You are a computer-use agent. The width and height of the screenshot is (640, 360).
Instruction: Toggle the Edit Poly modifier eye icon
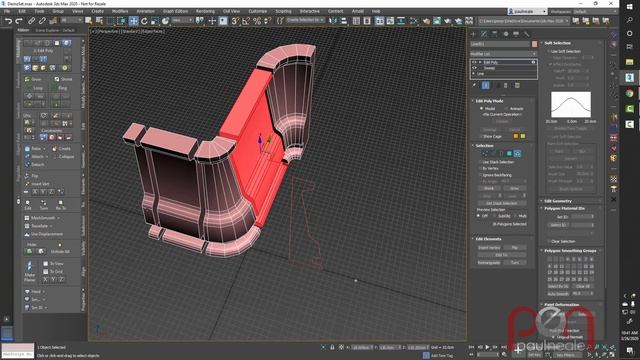[474, 62]
